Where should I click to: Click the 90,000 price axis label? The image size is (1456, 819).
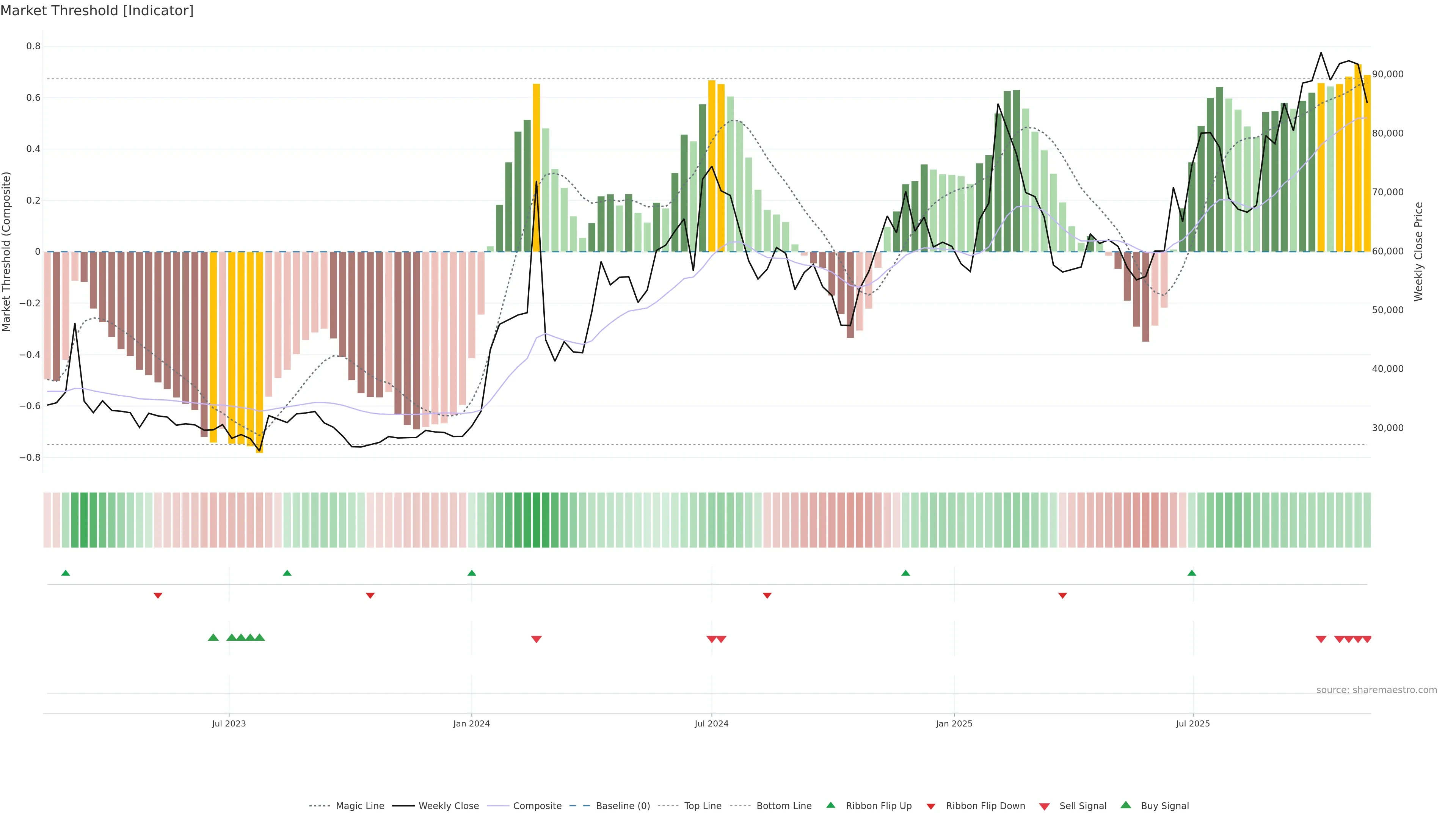point(1388,74)
